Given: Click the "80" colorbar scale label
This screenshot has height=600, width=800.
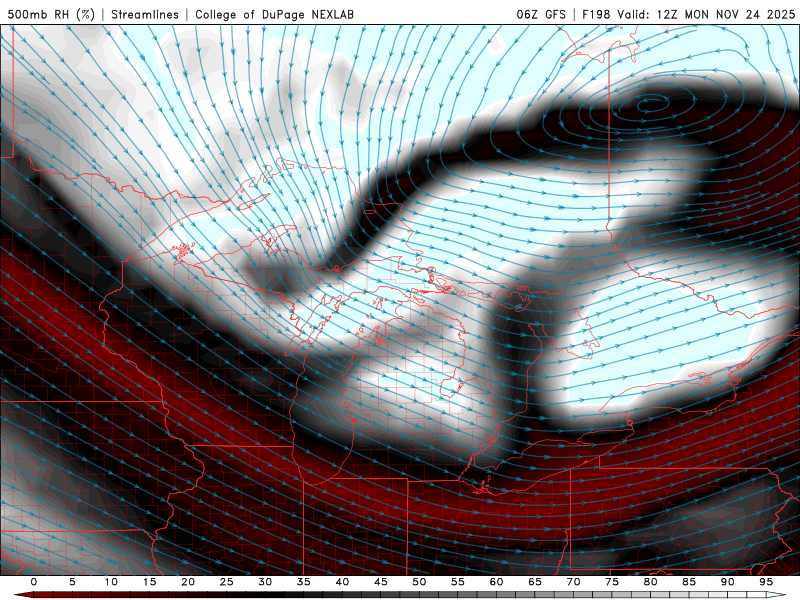Looking at the screenshot, I should coord(651,582).
